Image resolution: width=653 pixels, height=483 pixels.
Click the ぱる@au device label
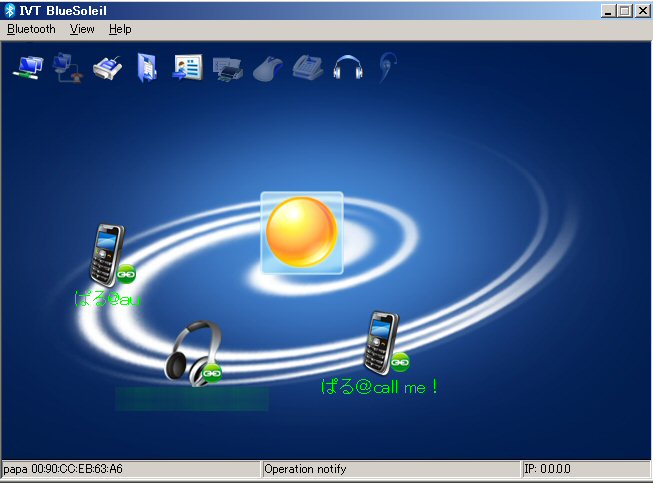pos(107,299)
